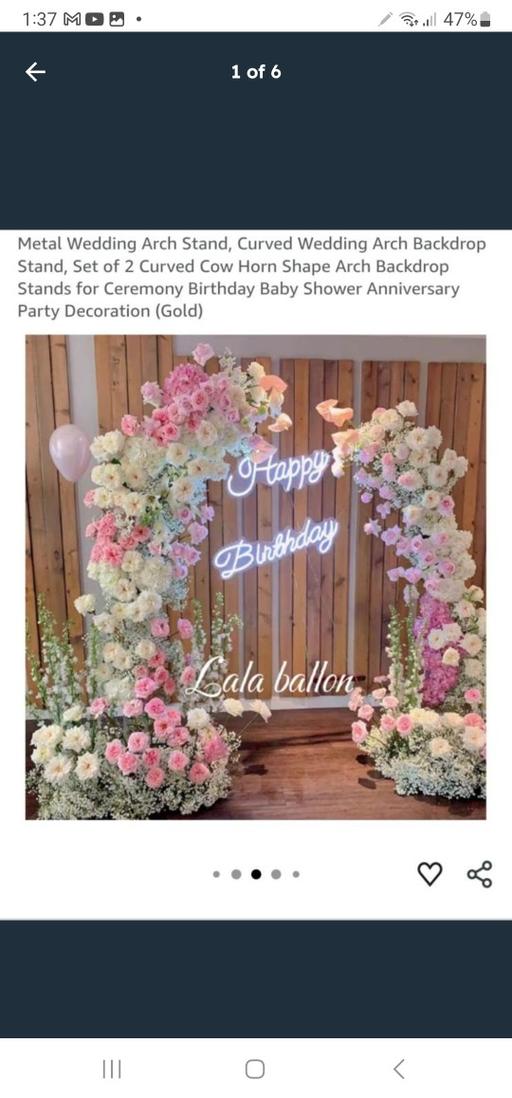Tap the gallery notification icon in status bar
The width and height of the screenshot is (512, 1098).
(x=116, y=19)
